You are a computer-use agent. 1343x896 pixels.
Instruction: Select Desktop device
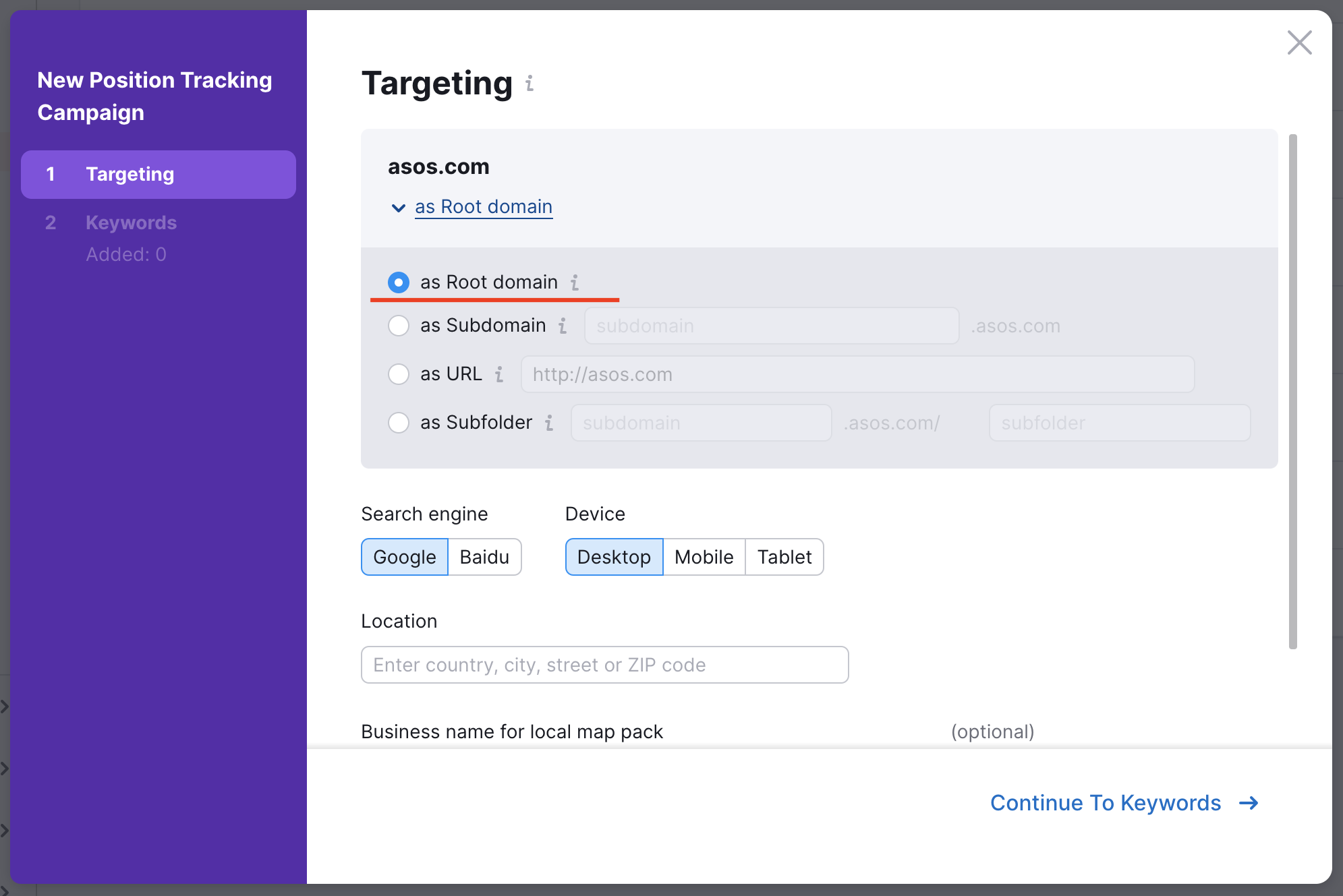[x=614, y=557]
